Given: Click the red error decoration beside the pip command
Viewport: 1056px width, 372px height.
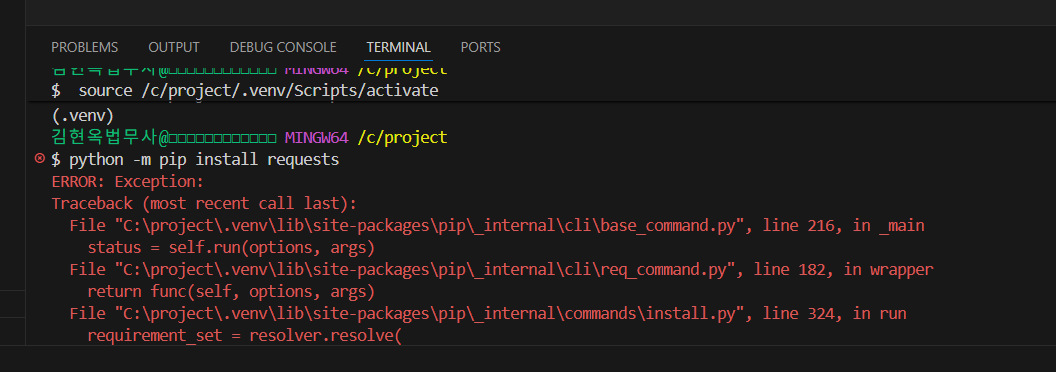Looking at the screenshot, I should coord(39,159).
